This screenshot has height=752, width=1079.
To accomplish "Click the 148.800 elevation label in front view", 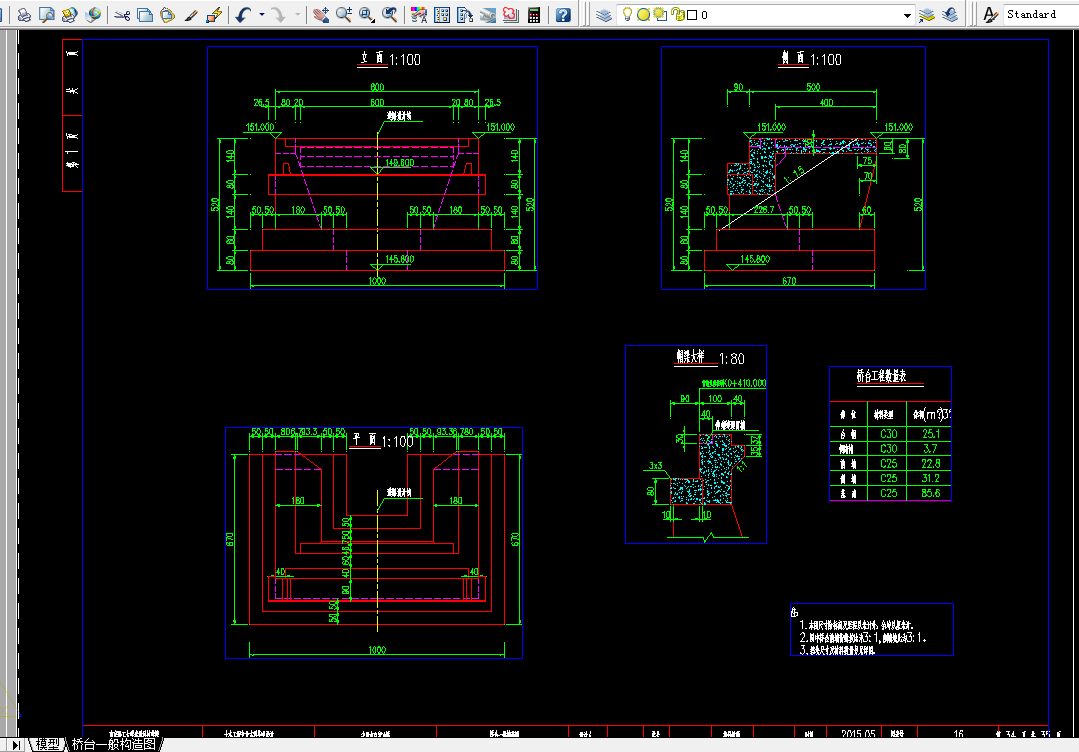I will coord(400,163).
